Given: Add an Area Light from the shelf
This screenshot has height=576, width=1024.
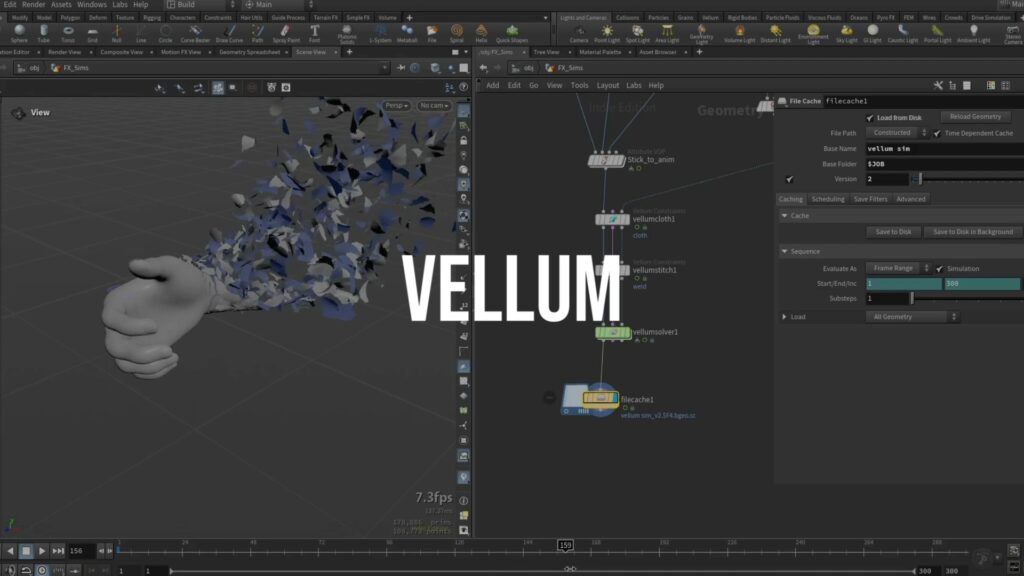Looking at the screenshot, I should [x=667, y=34].
